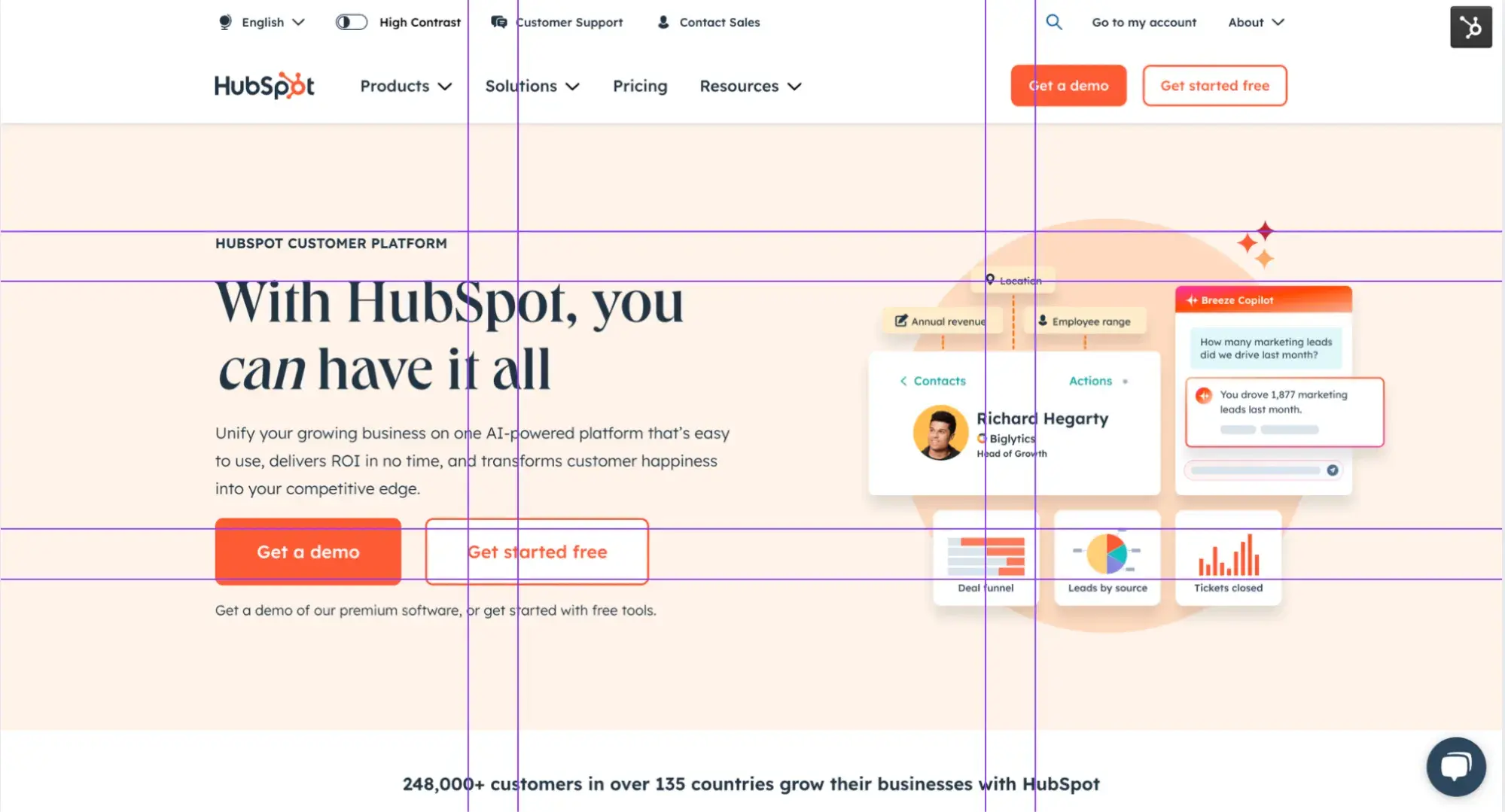Click the Deal funnel chart card
Viewport: 1505px width, 812px height.
[x=986, y=558]
